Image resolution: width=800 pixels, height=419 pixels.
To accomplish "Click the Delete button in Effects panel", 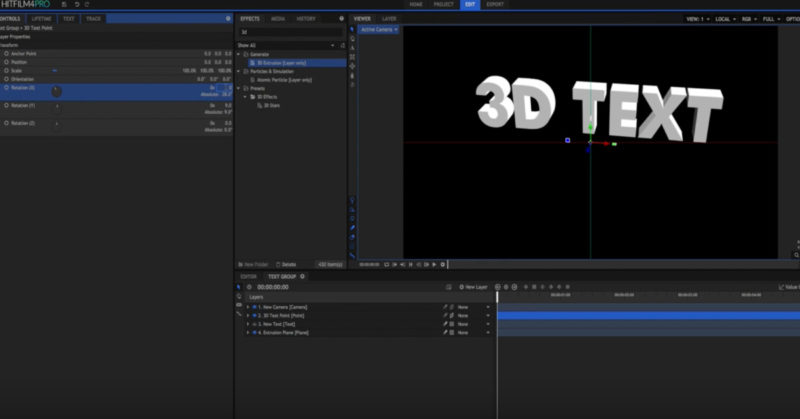I will [287, 264].
